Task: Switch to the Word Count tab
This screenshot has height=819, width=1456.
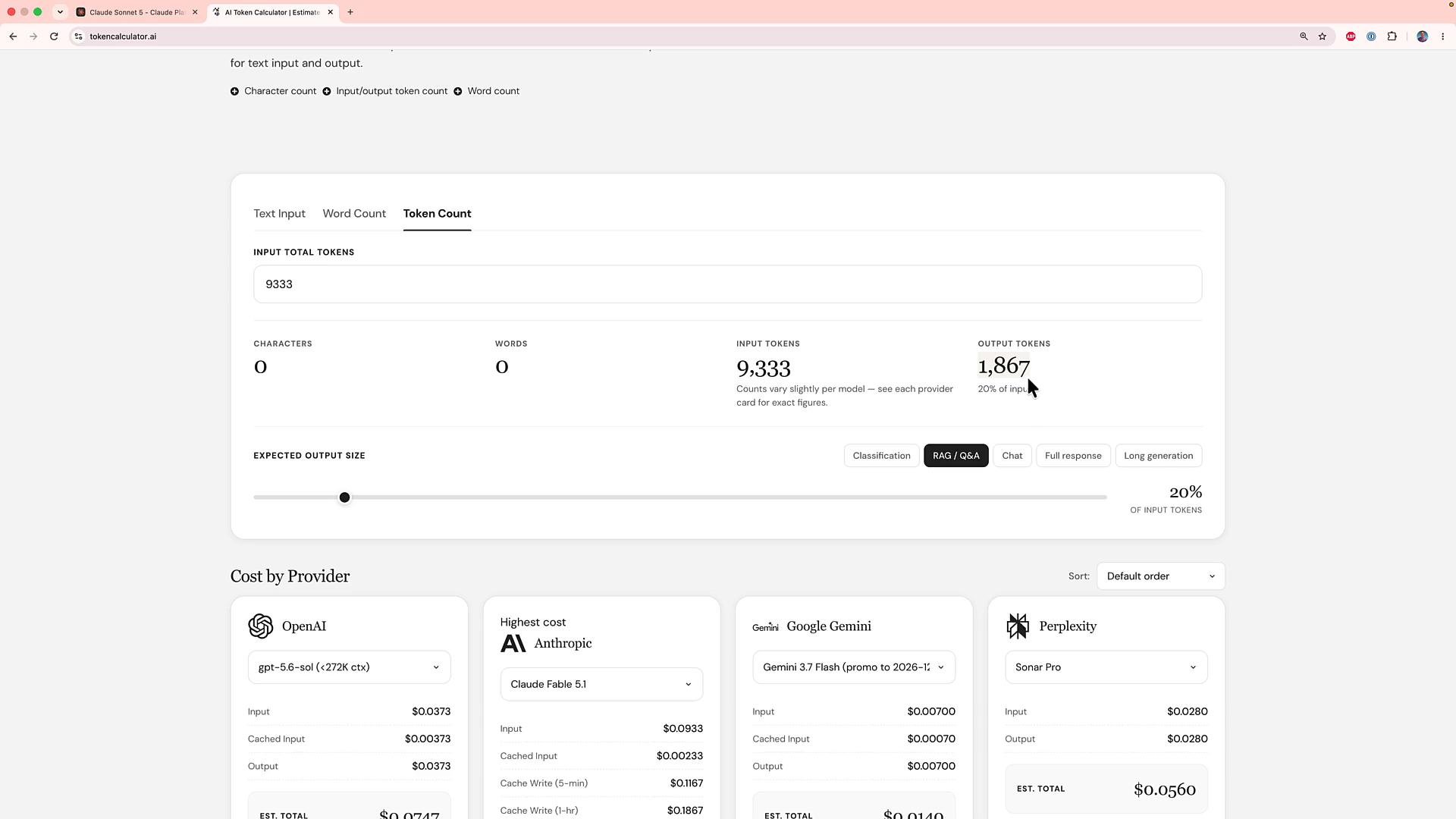Action: pyautogui.click(x=354, y=214)
